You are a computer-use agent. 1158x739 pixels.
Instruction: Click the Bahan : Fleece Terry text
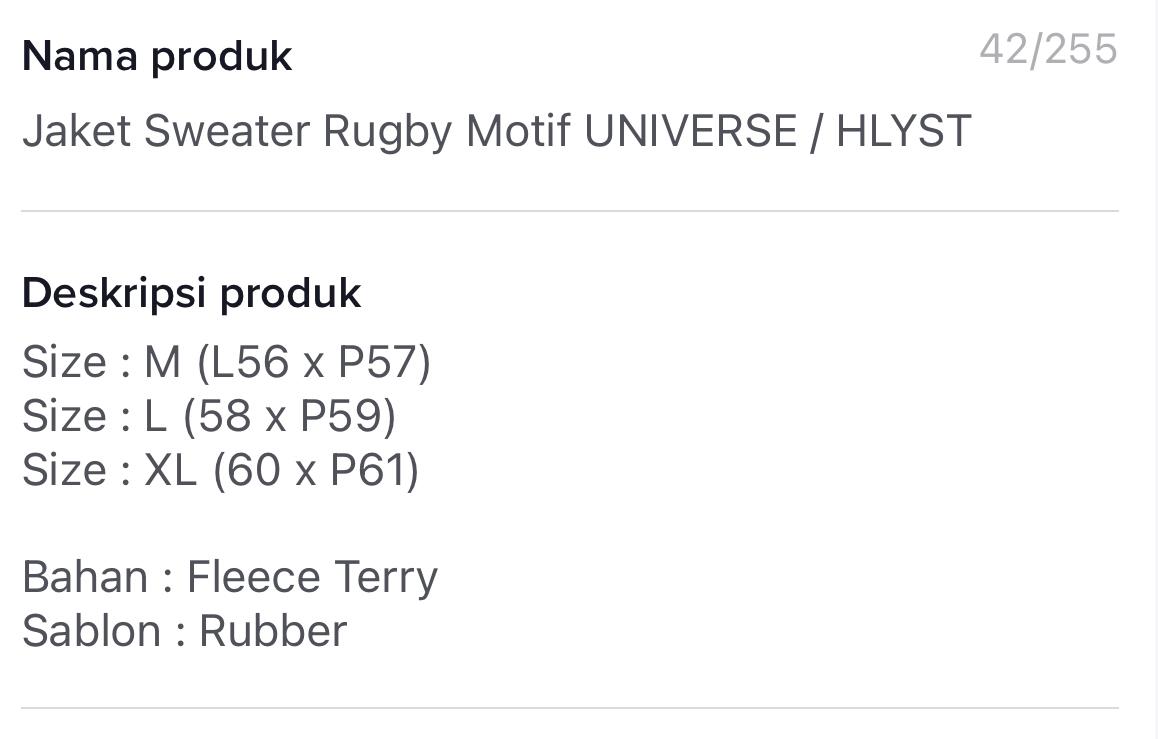point(230,576)
